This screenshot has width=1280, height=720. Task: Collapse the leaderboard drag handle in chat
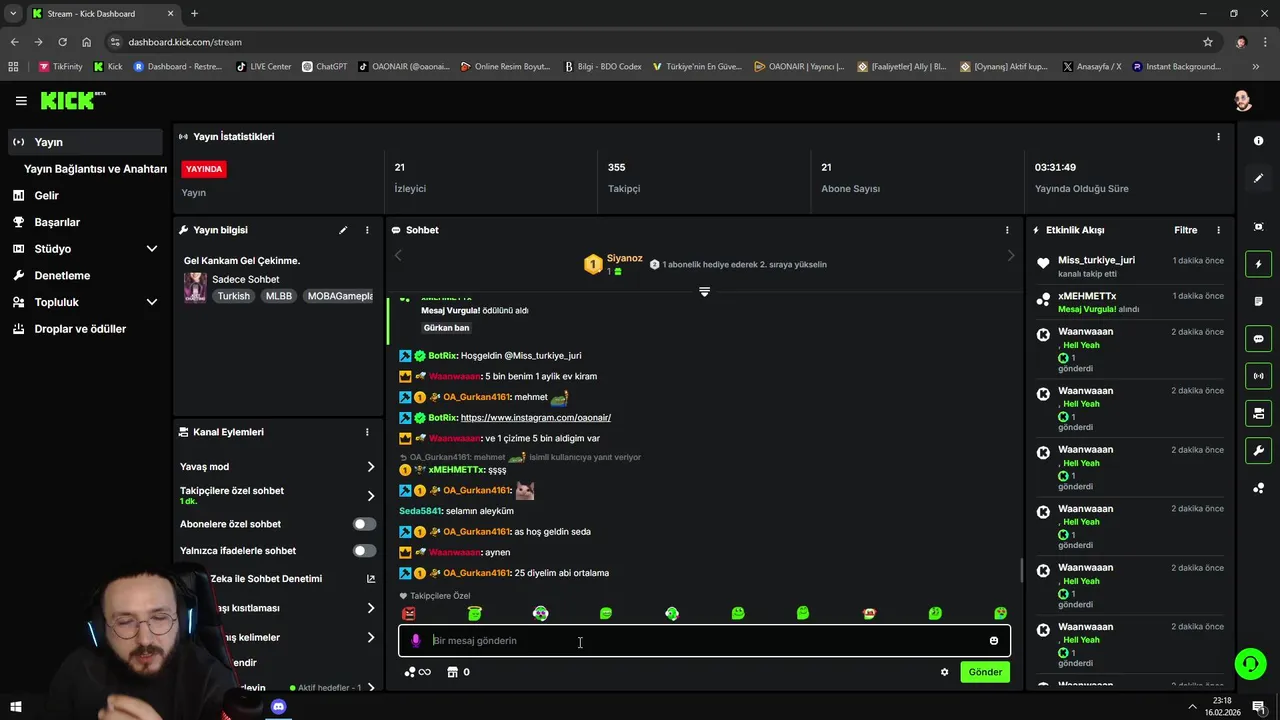(x=704, y=292)
